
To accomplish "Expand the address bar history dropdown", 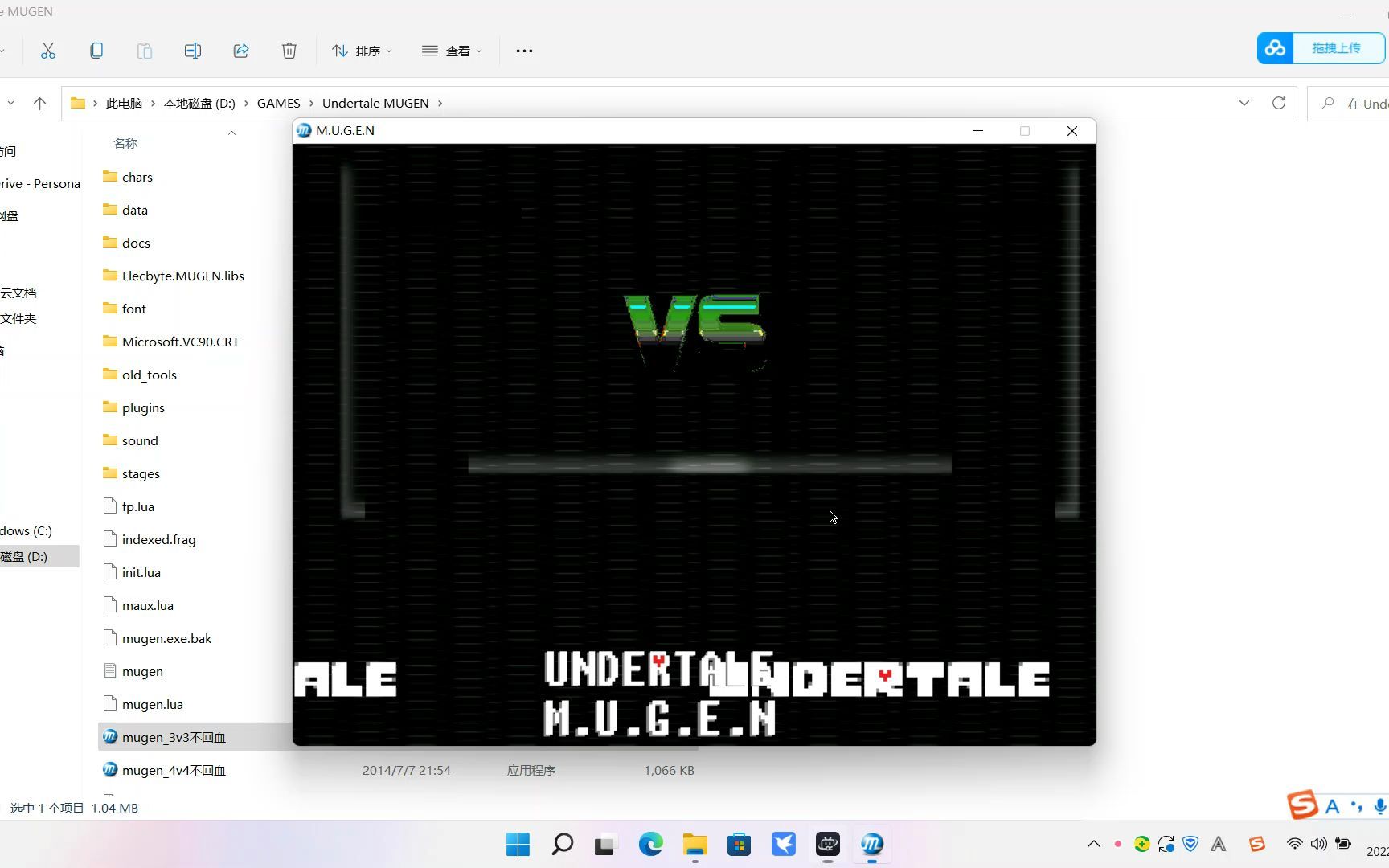I will 1244,103.
